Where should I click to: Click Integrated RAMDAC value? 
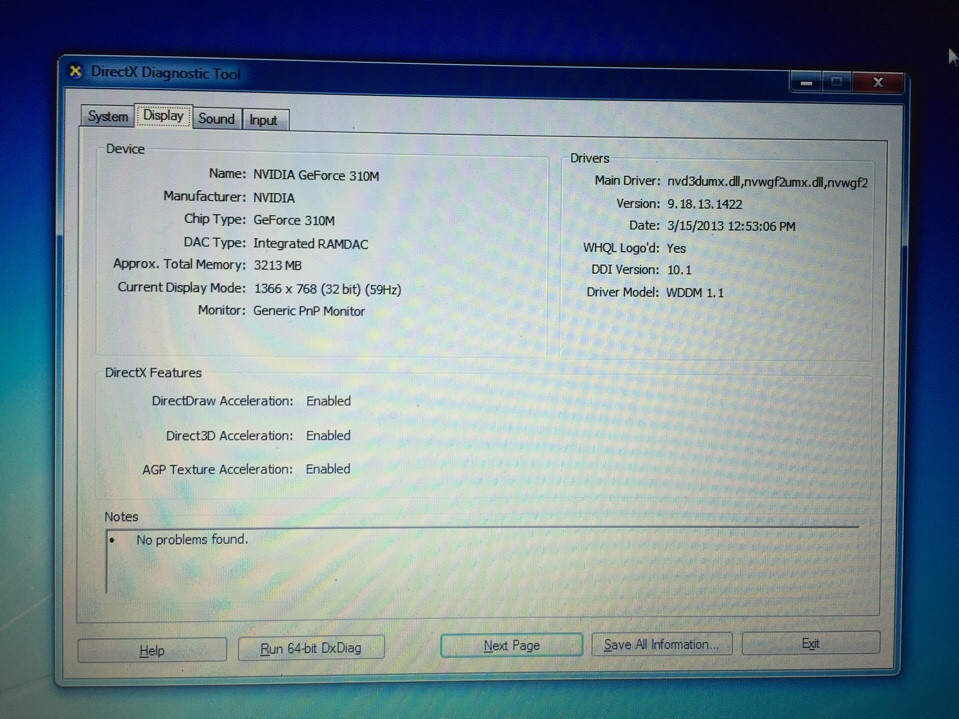pyautogui.click(x=311, y=243)
